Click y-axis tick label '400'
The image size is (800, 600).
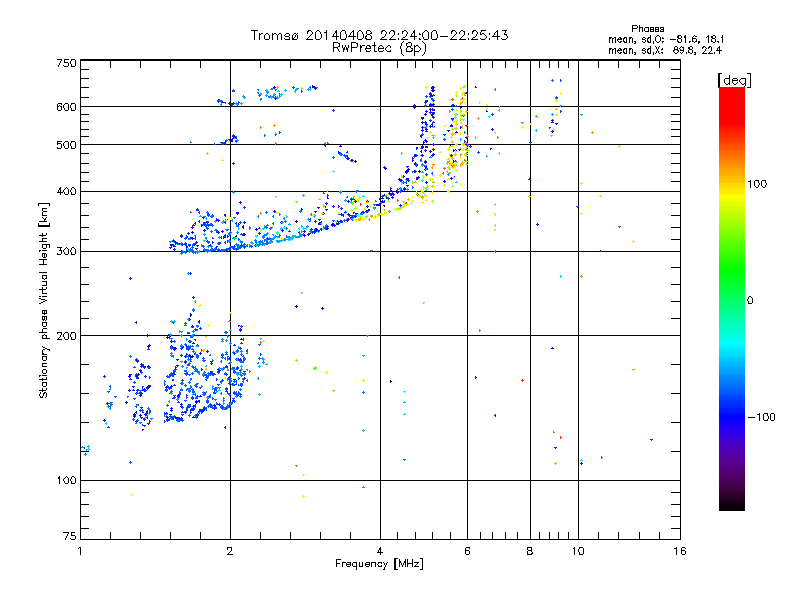(66, 191)
